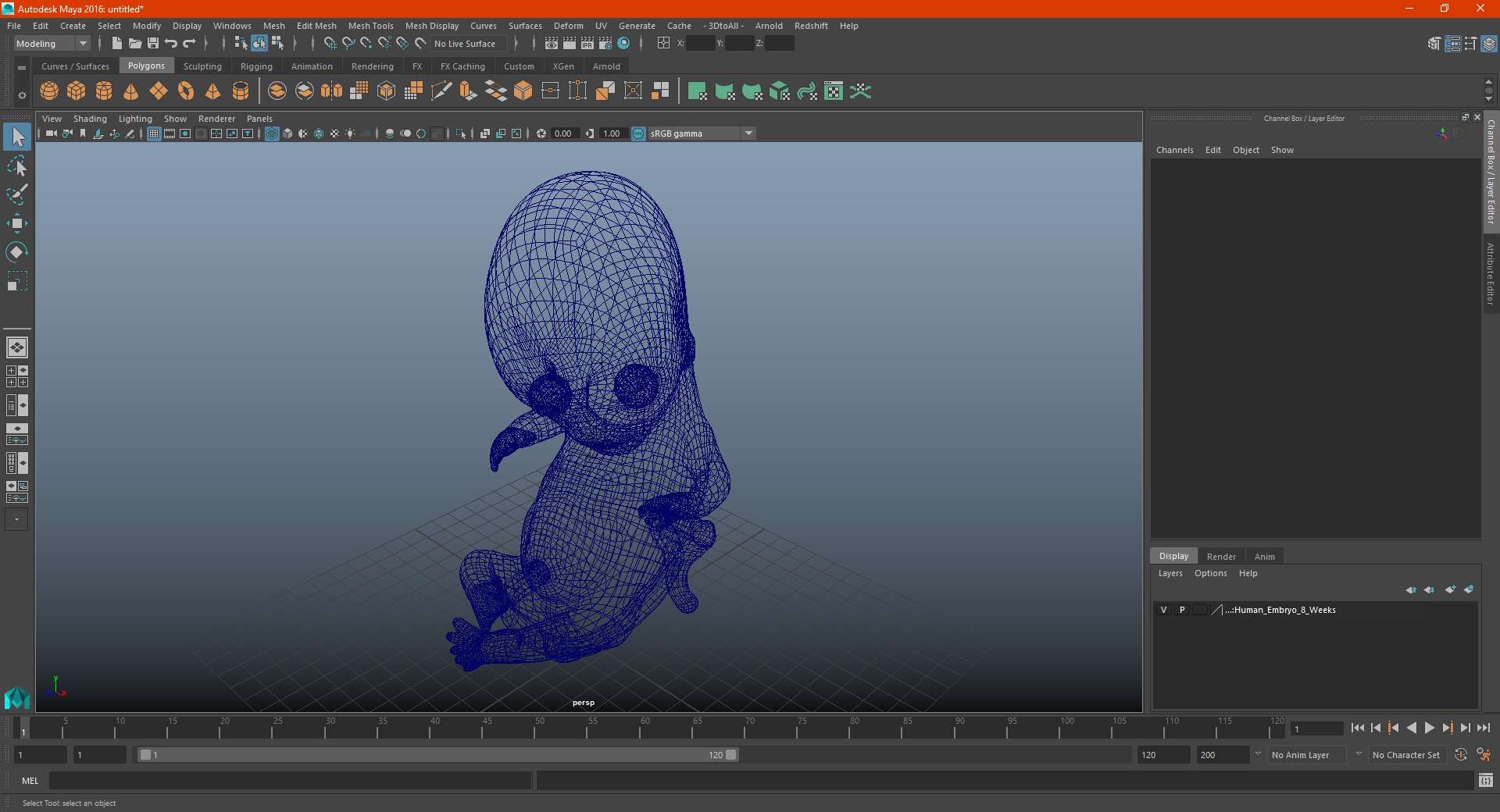Toggle Channel Box / Layer Editor panel icon
Image resolution: width=1500 pixels, height=812 pixels.
(x=1489, y=44)
